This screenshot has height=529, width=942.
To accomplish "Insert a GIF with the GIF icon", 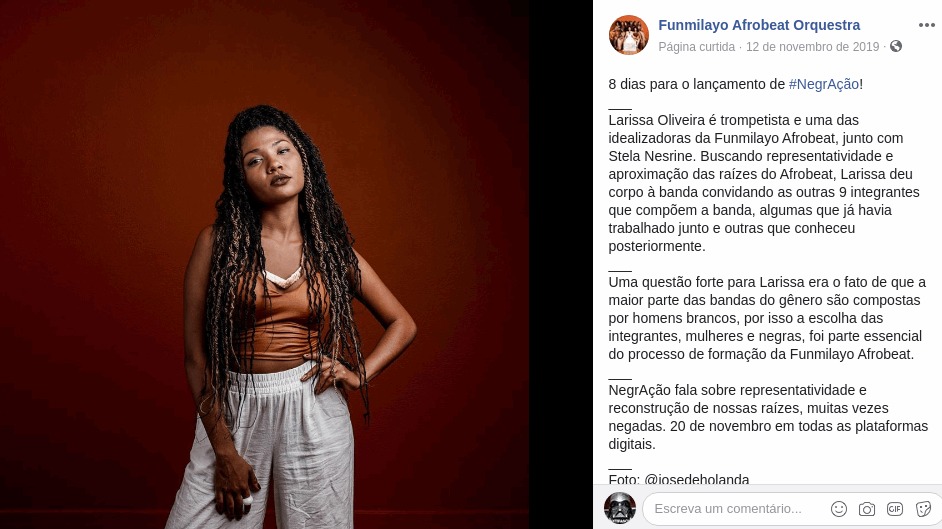I will pos(895,509).
